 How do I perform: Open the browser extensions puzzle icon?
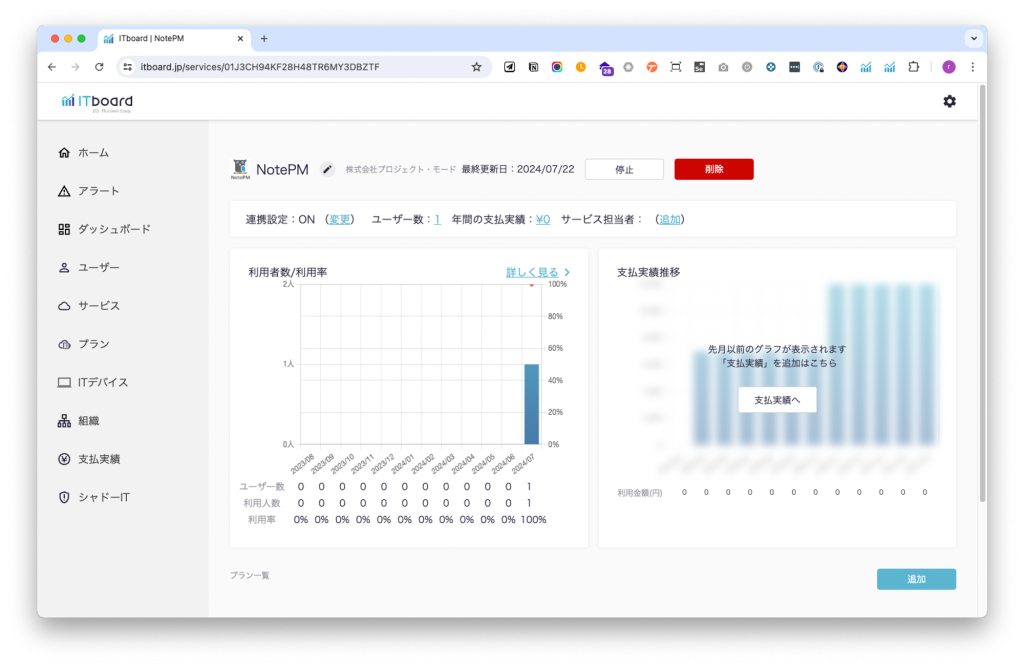[x=913, y=67]
